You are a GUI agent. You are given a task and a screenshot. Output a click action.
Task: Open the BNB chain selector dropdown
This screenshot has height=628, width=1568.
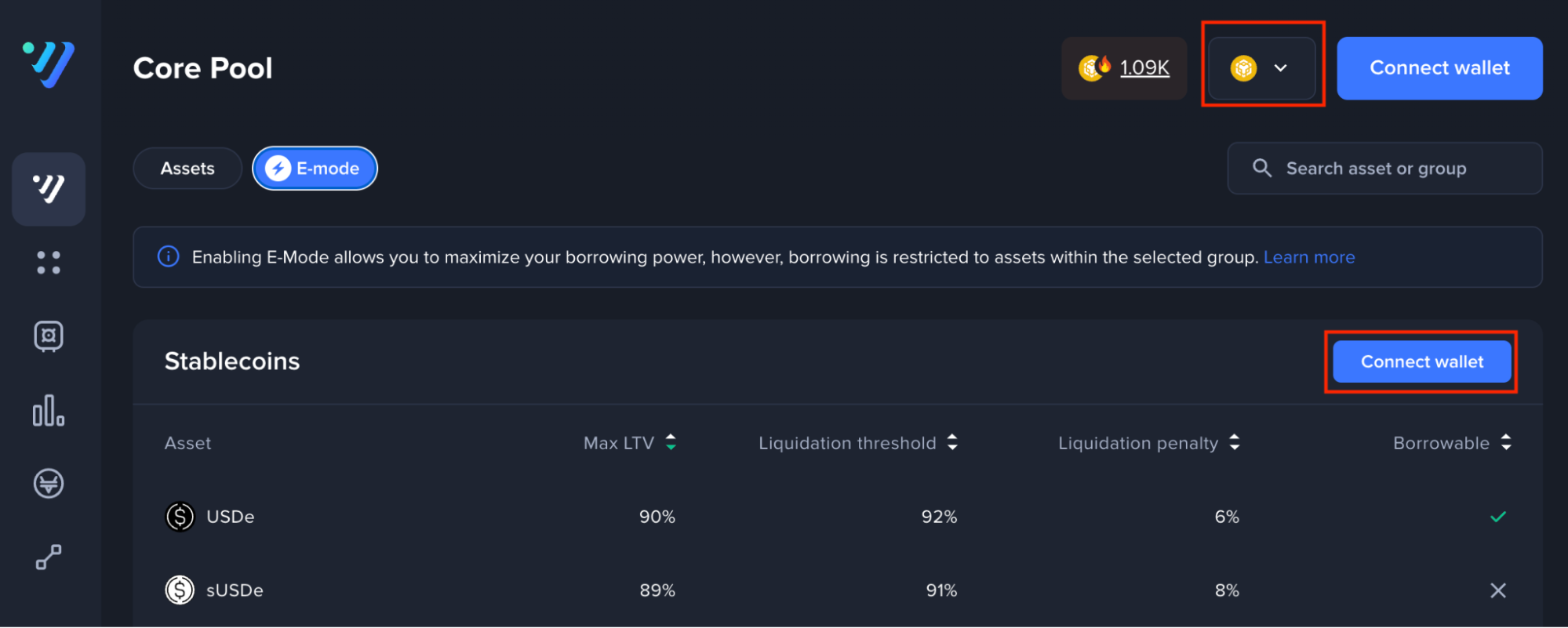pyautogui.click(x=1261, y=68)
